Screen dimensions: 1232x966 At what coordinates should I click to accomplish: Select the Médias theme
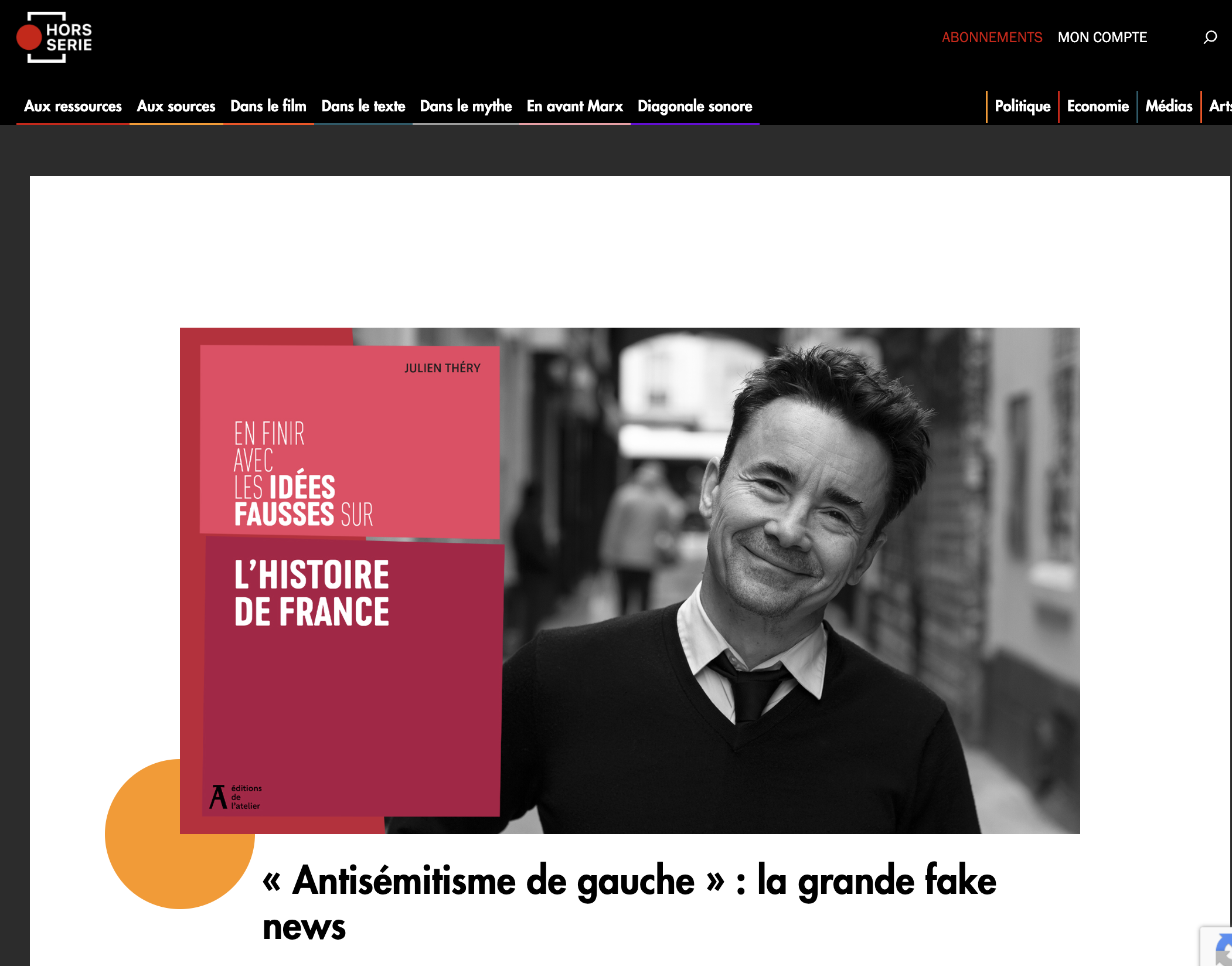click(1169, 106)
